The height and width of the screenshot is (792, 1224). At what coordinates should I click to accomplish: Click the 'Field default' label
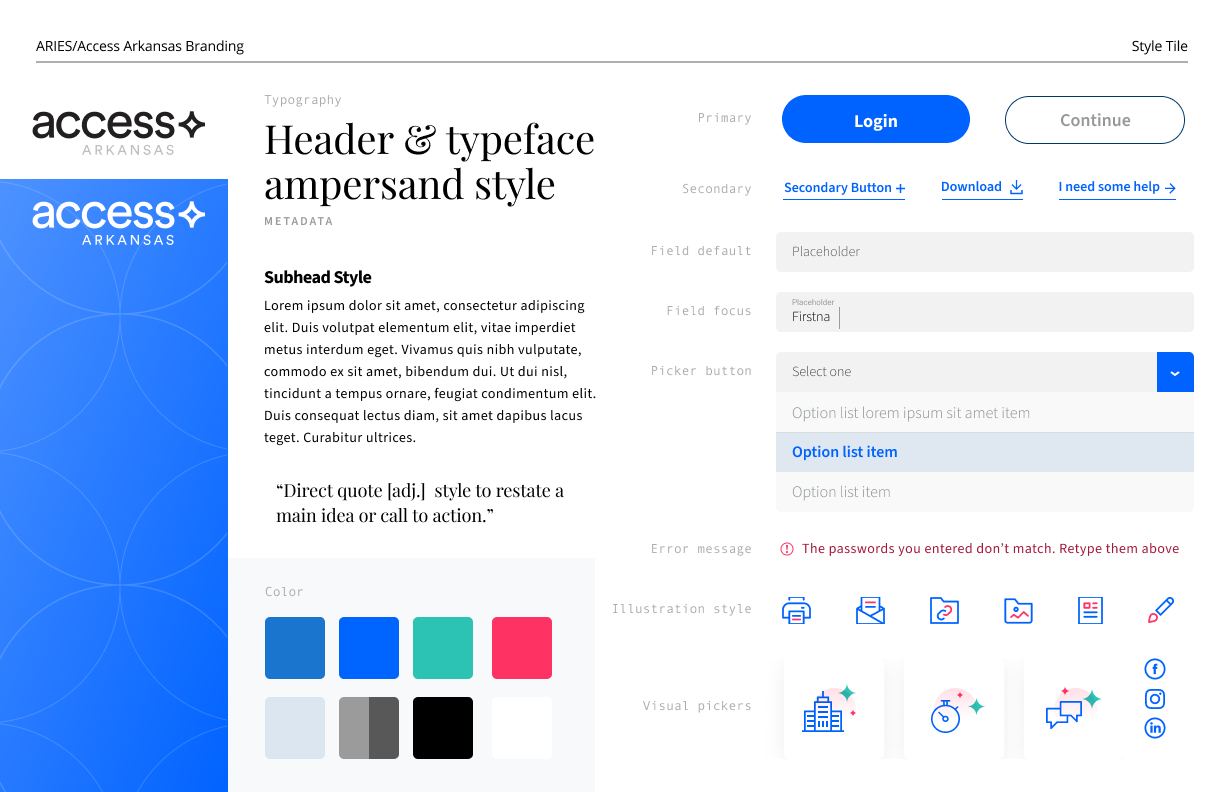701,251
